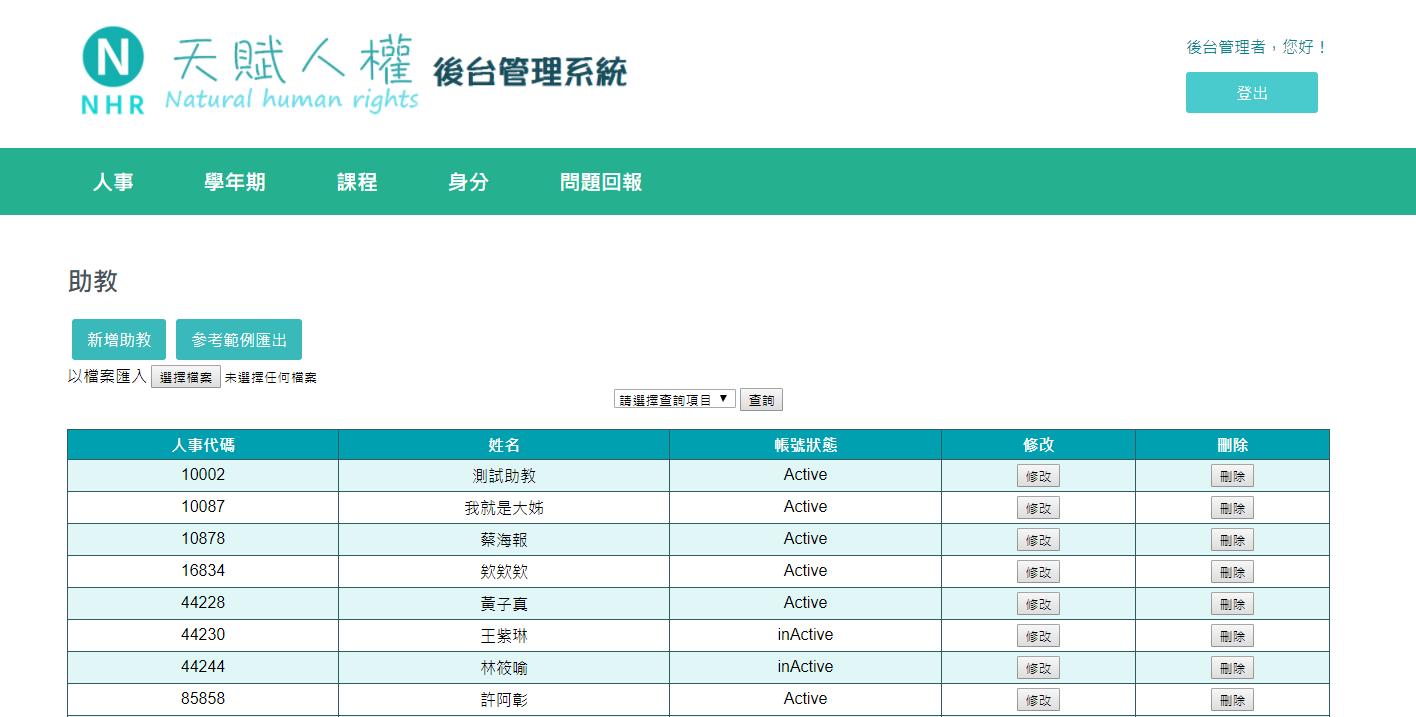Image resolution: width=1416 pixels, height=717 pixels.
Task: Click the 修改 column header
Action: [x=1038, y=445]
